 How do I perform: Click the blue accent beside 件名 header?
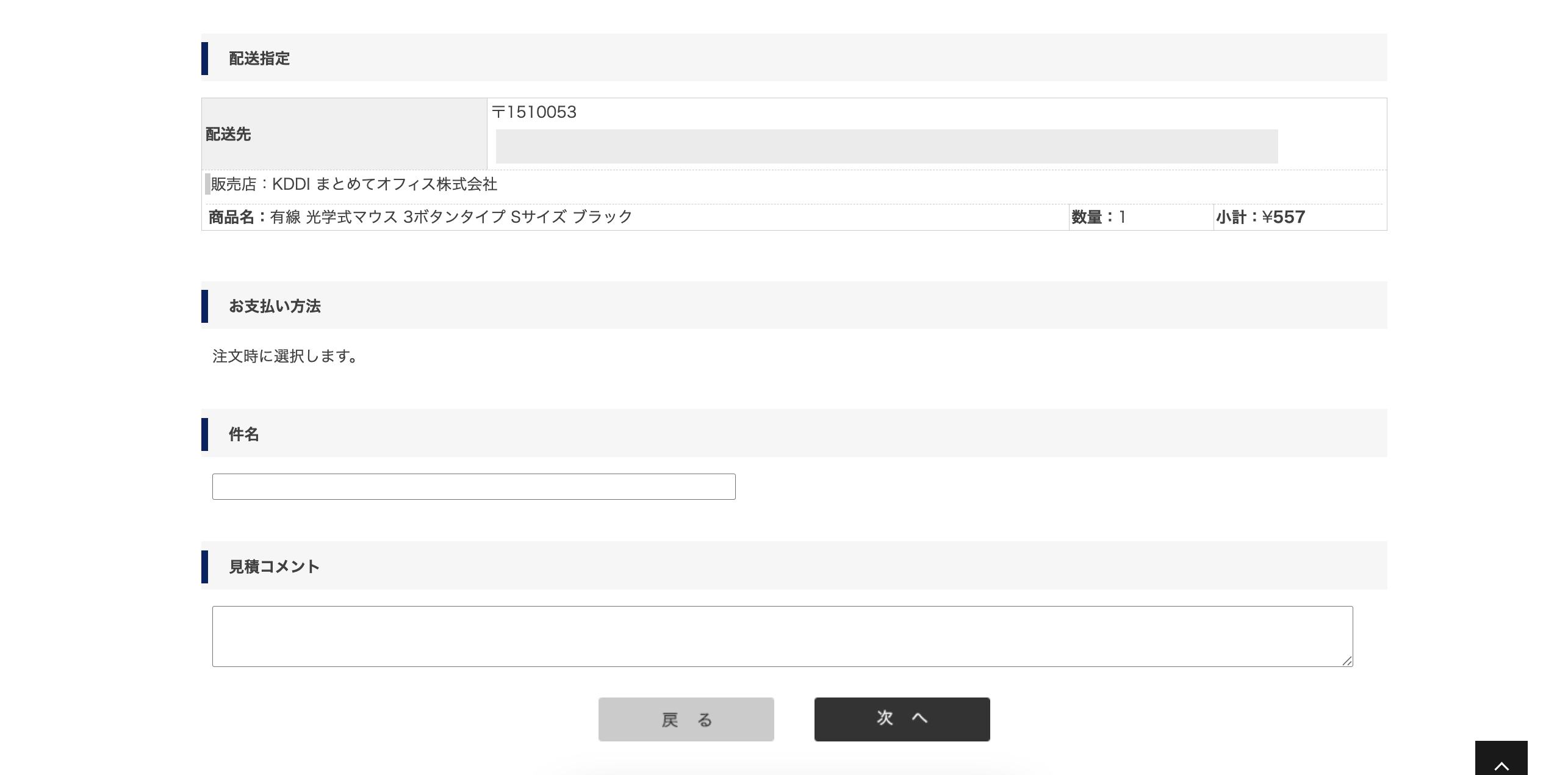click(x=204, y=433)
